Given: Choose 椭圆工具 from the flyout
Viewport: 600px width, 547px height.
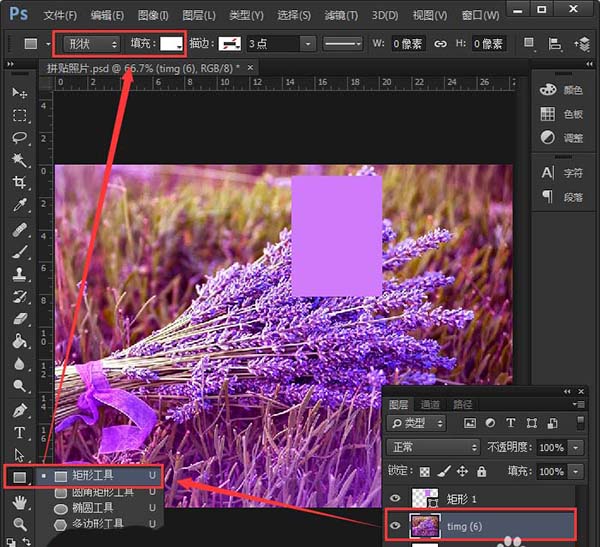Looking at the screenshot, I should click(x=95, y=508).
